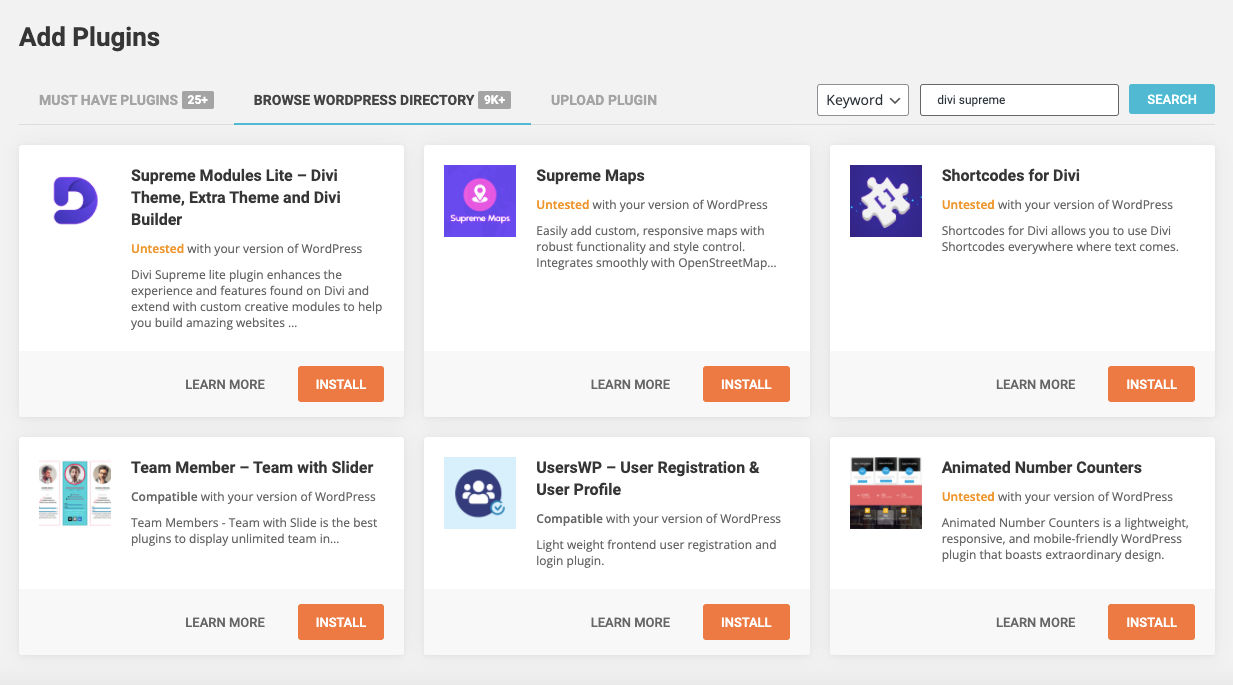Viewport: 1233px width, 685px height.
Task: Click the Animated Number Counters thumbnail
Action: point(885,493)
